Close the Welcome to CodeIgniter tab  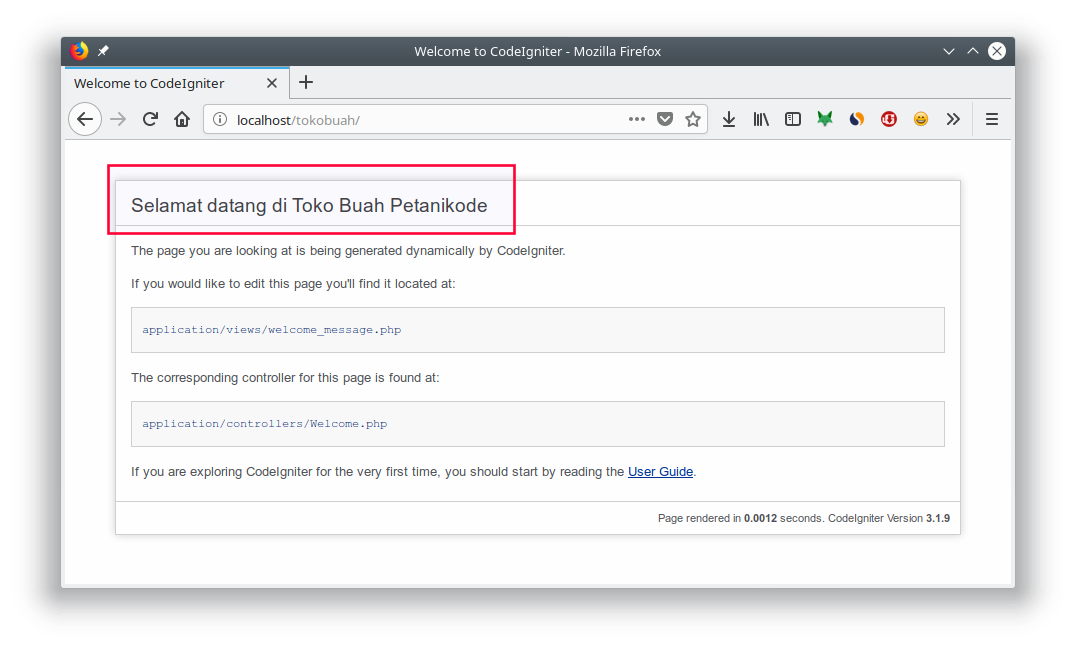coord(272,83)
